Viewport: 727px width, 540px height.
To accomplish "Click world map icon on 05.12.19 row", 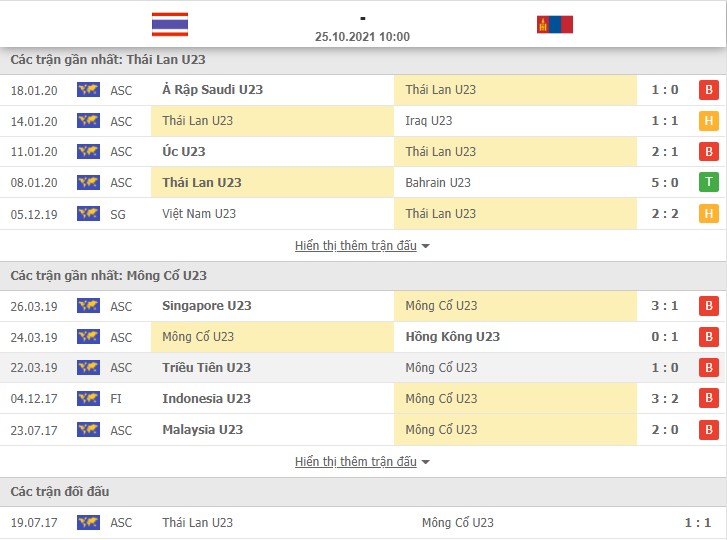I will click(88, 214).
